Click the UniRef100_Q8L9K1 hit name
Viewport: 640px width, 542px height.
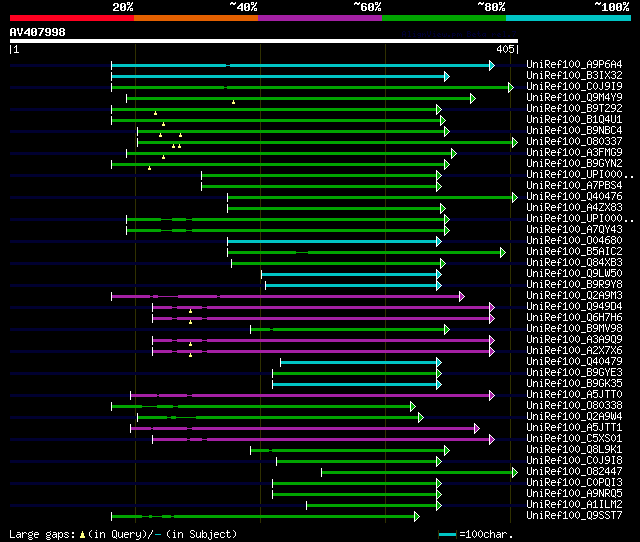[x=574, y=450]
